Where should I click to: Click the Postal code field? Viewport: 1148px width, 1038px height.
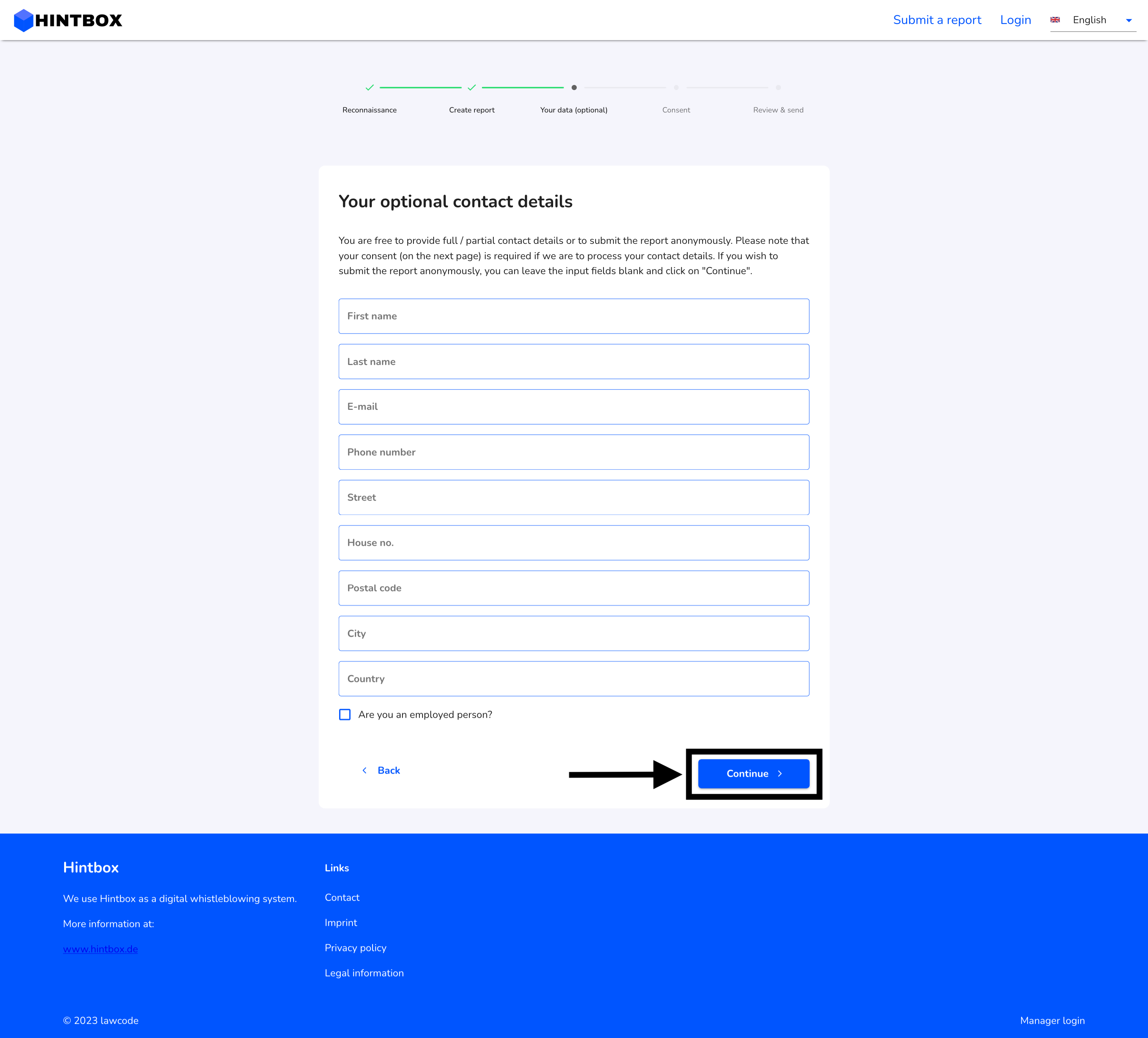pyautogui.click(x=574, y=588)
